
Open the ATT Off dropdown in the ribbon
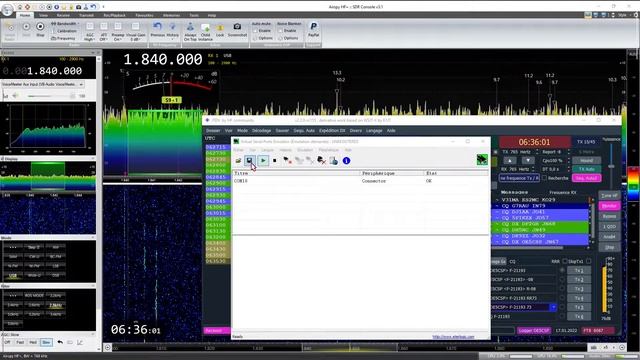pos(104,31)
